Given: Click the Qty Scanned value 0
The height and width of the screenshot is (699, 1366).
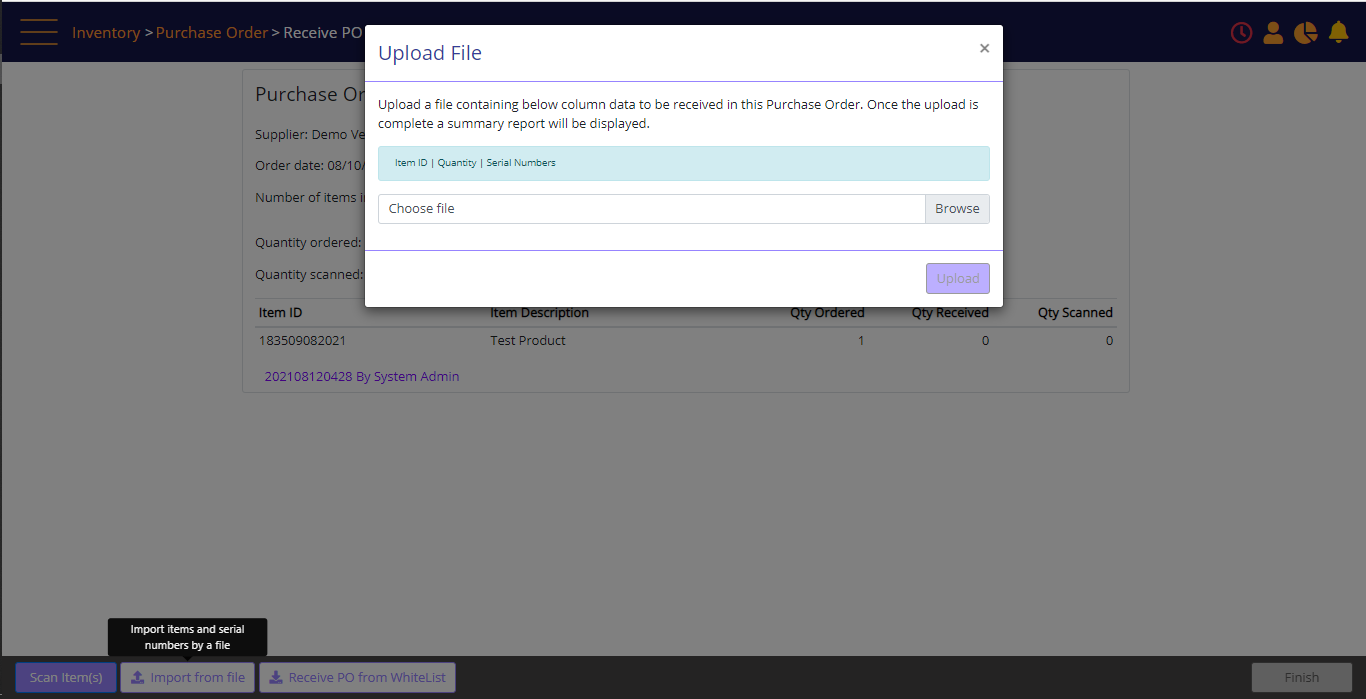Looking at the screenshot, I should (1109, 341).
